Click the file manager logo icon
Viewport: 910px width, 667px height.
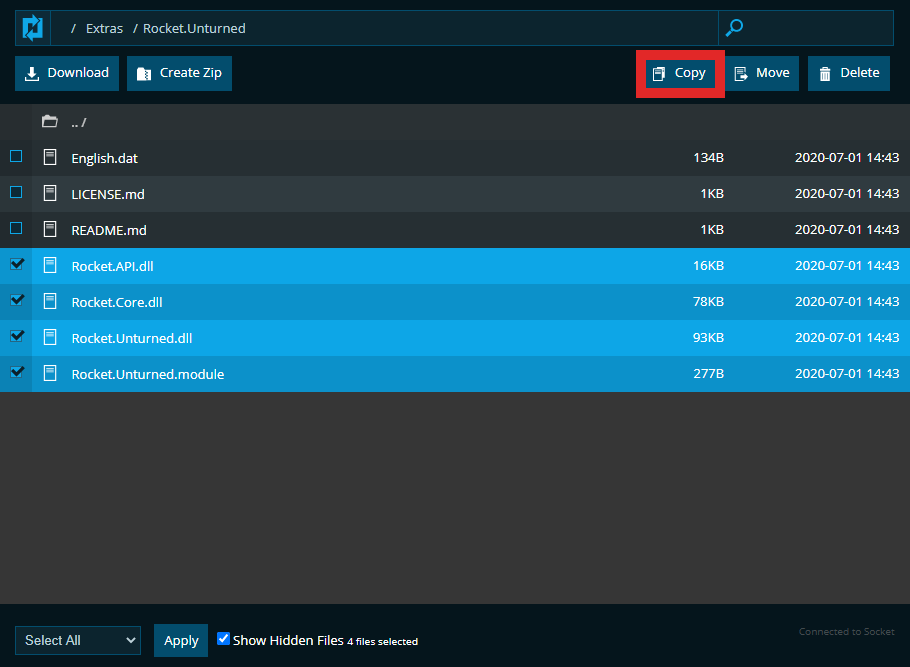(33, 28)
